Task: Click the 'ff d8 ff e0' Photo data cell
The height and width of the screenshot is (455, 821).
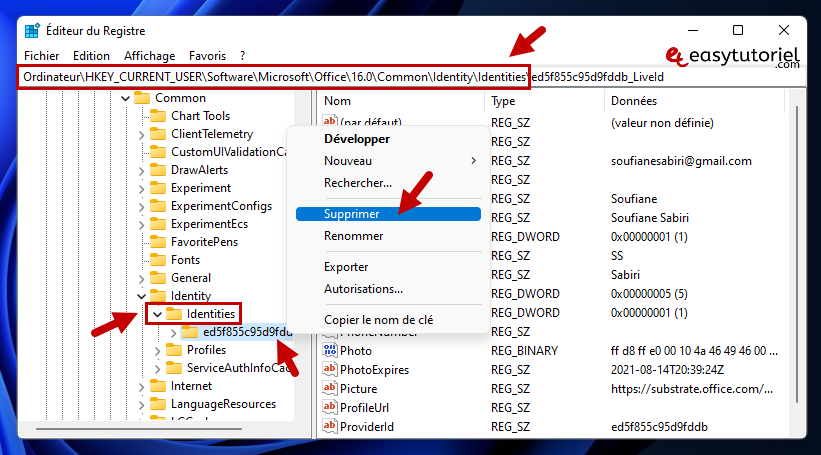Action: 694,350
